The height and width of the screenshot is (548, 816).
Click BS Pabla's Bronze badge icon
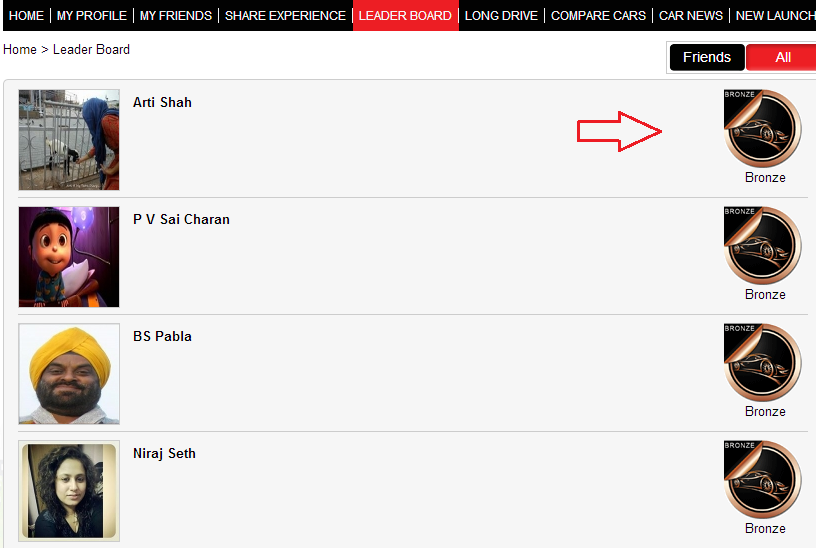tap(762, 362)
